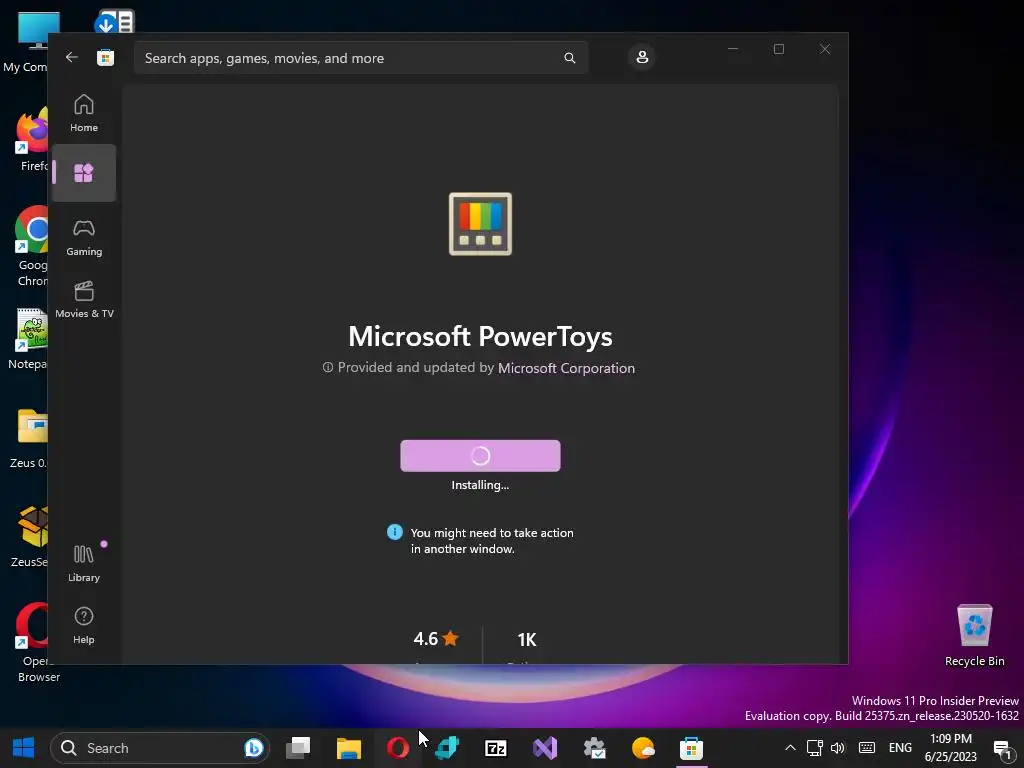Maximize the Microsoft Store window
The image size is (1024, 768).
point(778,49)
